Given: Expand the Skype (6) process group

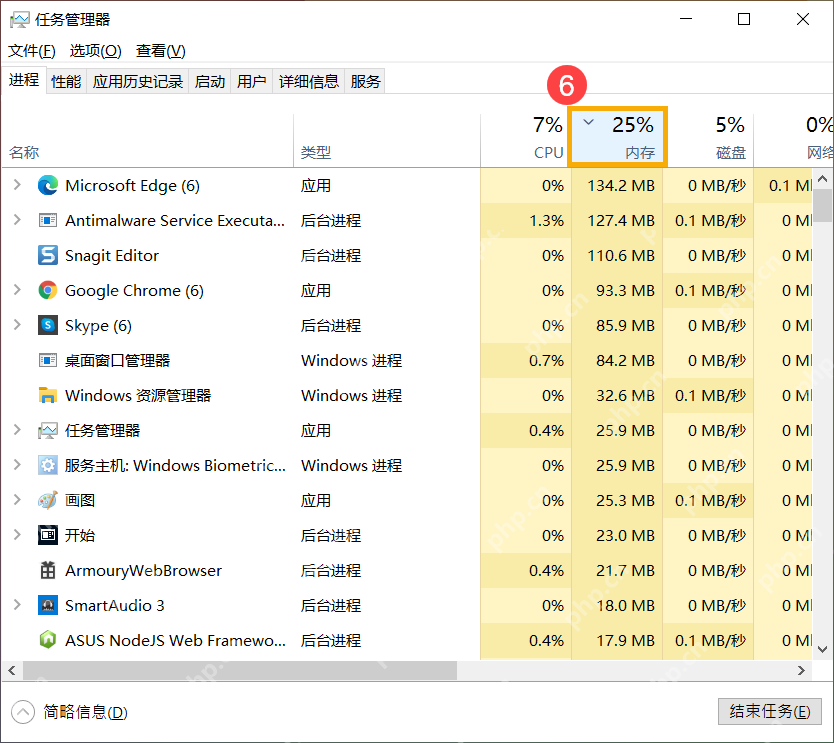Looking at the screenshot, I should (x=17, y=325).
